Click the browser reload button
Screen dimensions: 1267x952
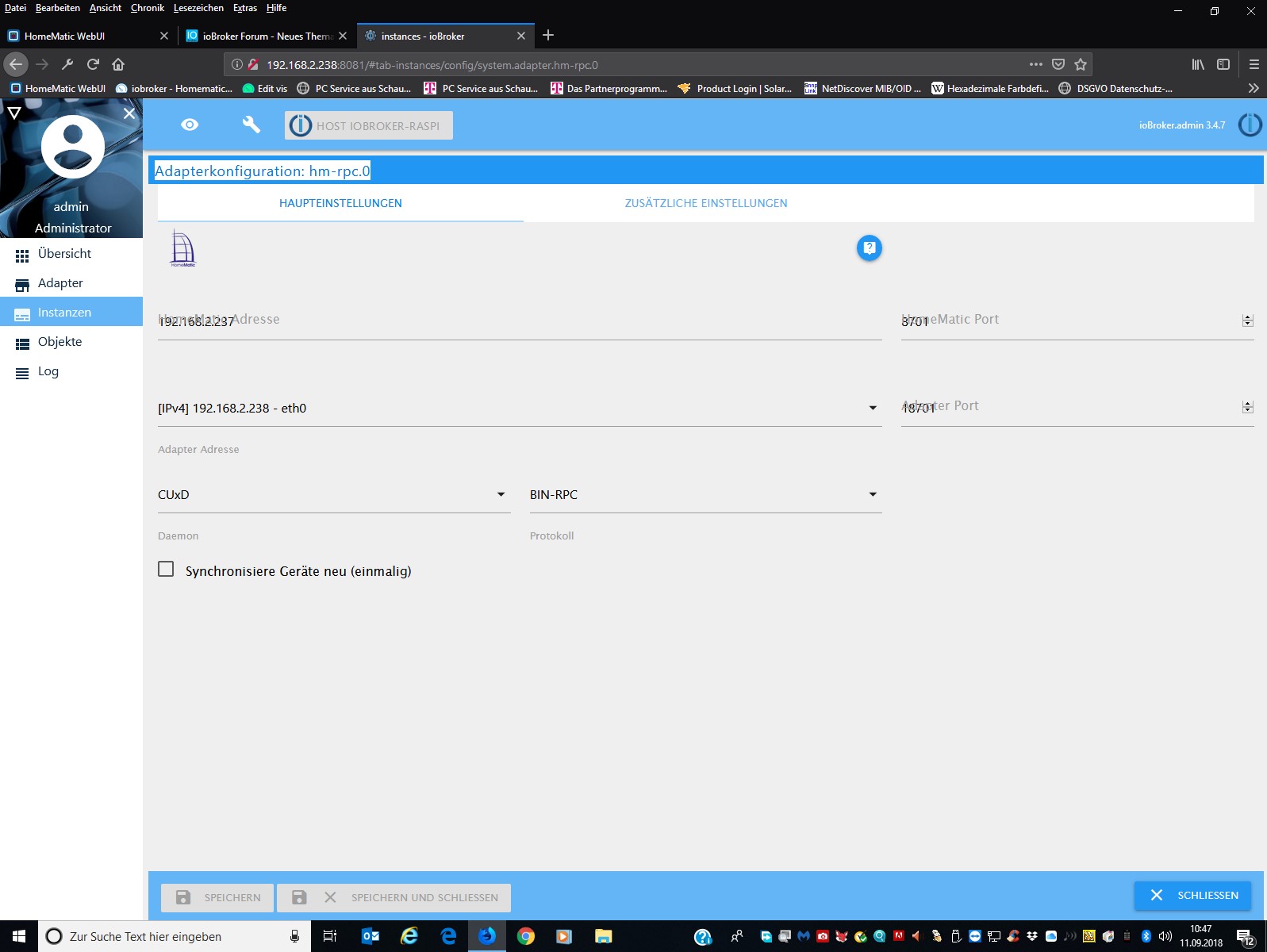tap(93, 64)
